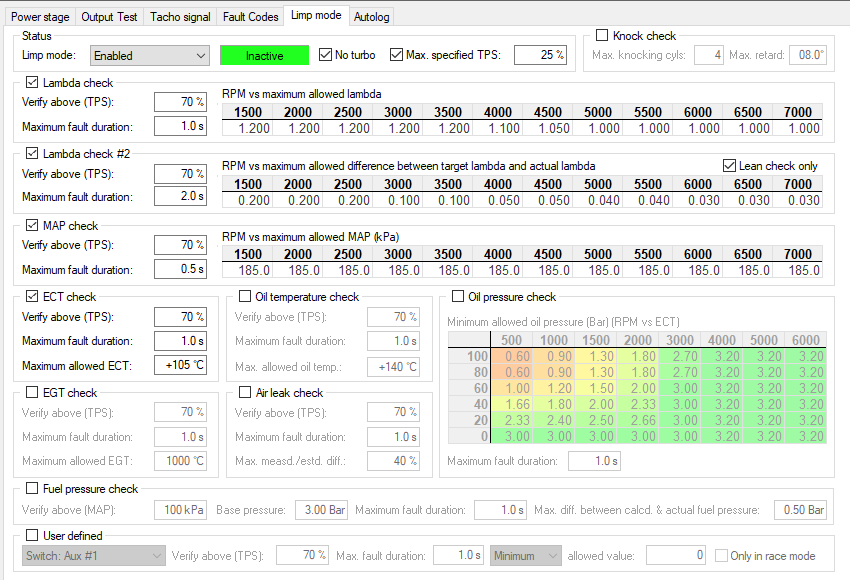Edit Lambda check Verify above TPS field
The image size is (850, 580).
coord(181,102)
